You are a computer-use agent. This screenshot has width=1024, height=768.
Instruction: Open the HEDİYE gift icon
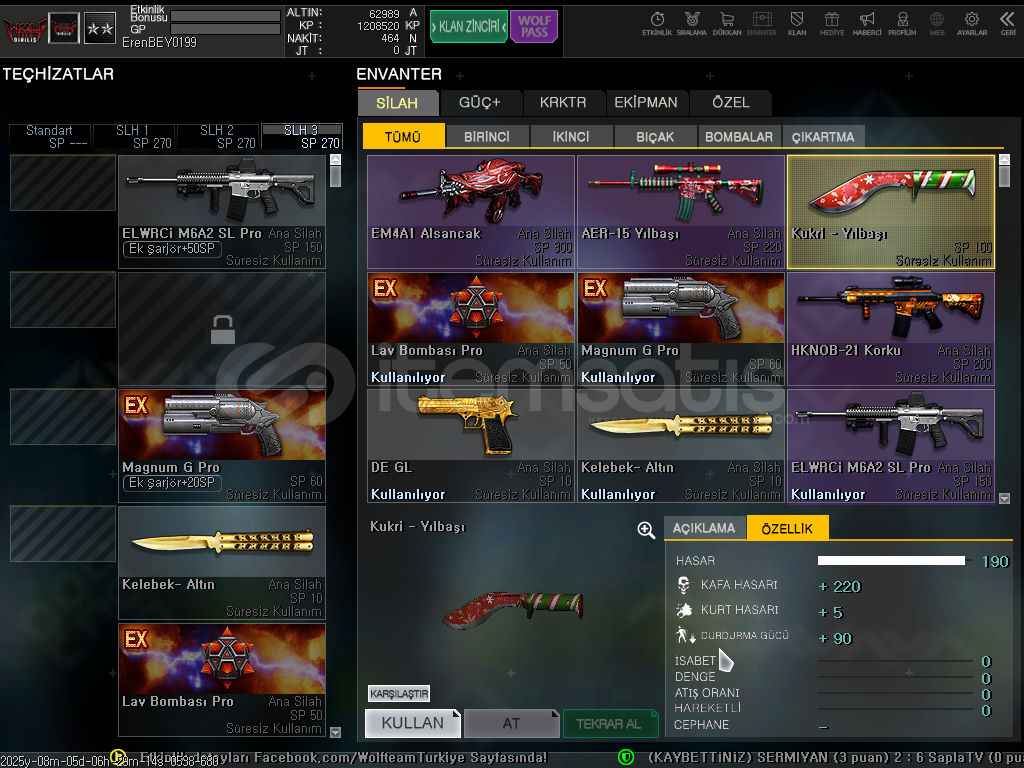pos(832,24)
